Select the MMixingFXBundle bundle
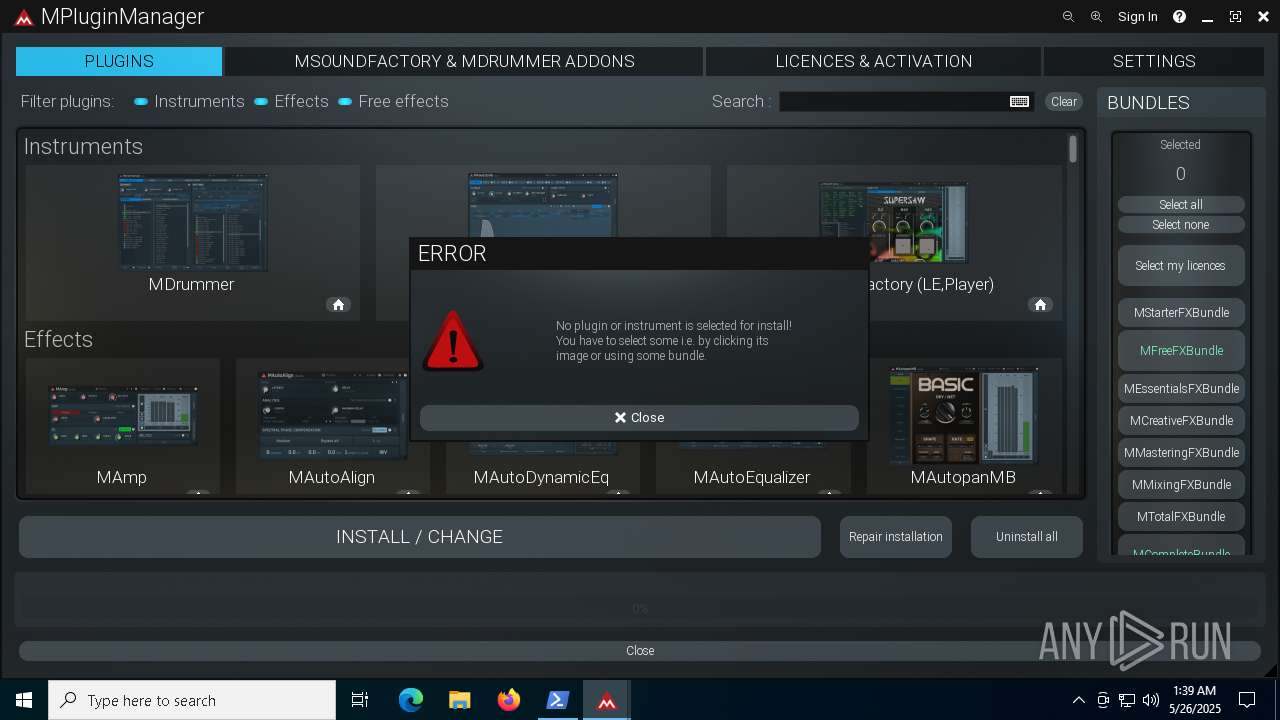 1181,485
